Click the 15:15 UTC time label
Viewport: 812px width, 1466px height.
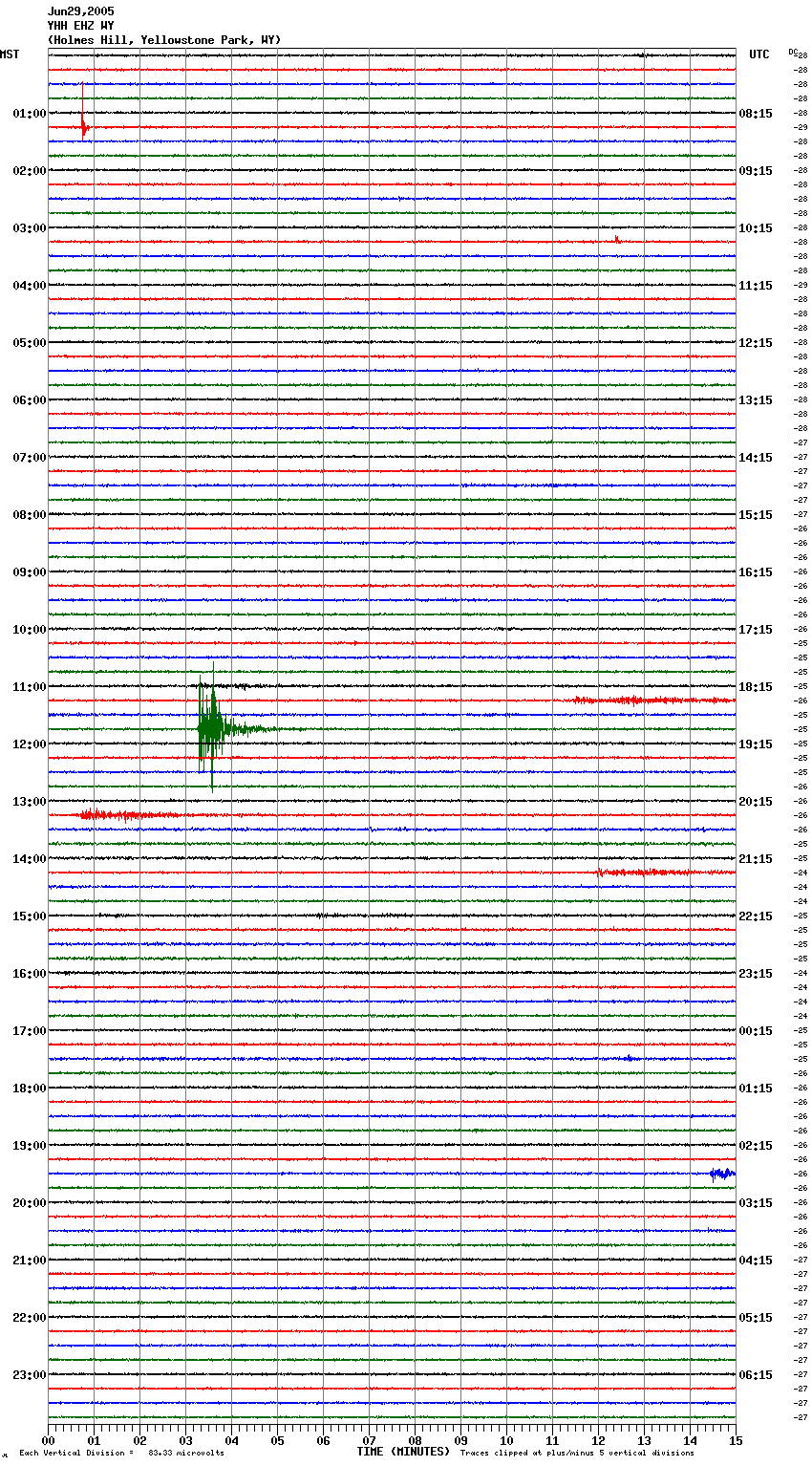point(756,515)
